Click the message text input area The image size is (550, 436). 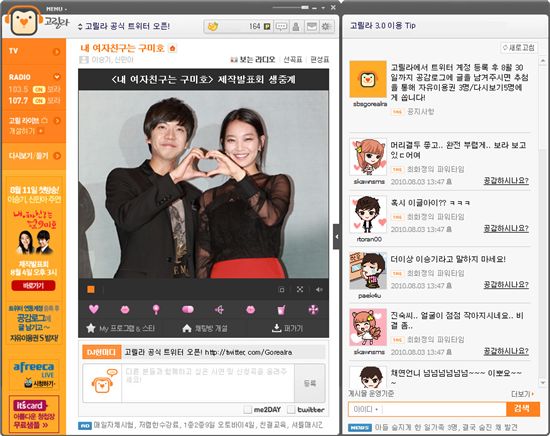(208, 383)
